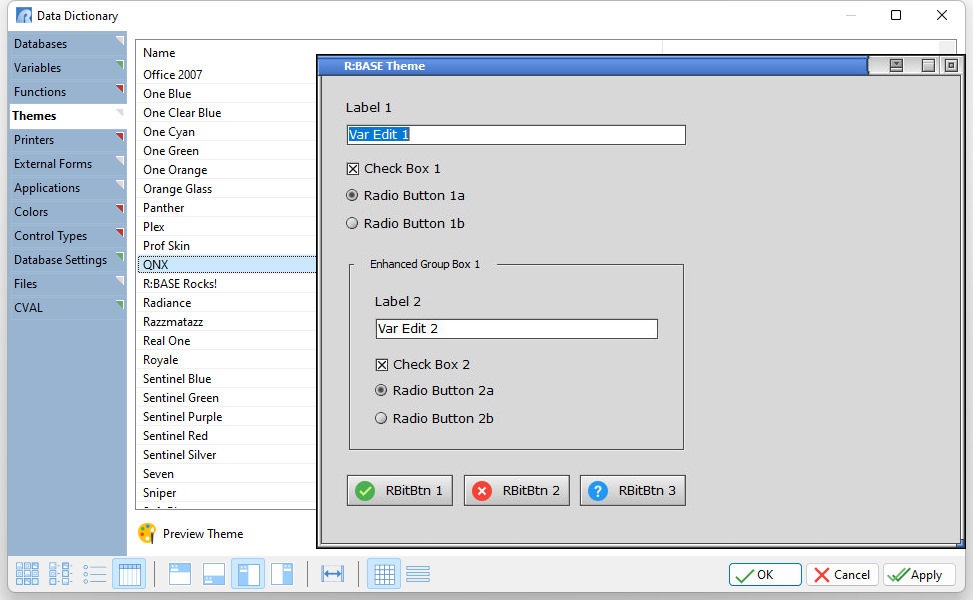Open the Colors tab

[x=68, y=212]
